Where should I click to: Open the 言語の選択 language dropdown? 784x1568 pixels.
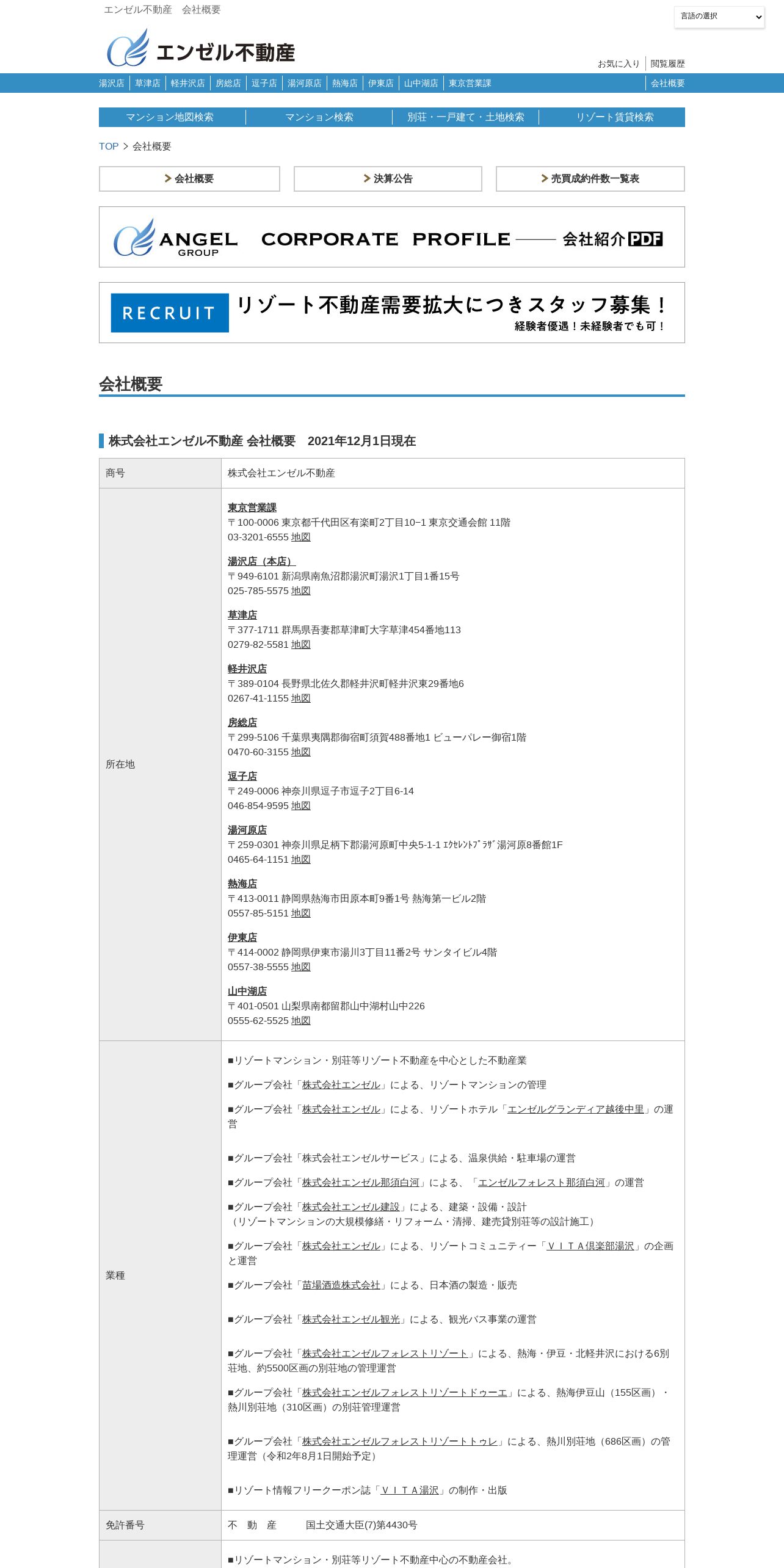click(719, 16)
